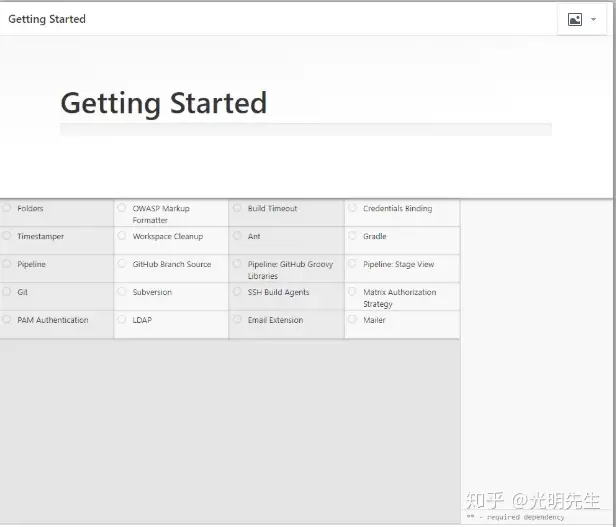616x527 pixels.
Task: Select the Folders plugin label
Action: pyautogui.click(x=30, y=208)
